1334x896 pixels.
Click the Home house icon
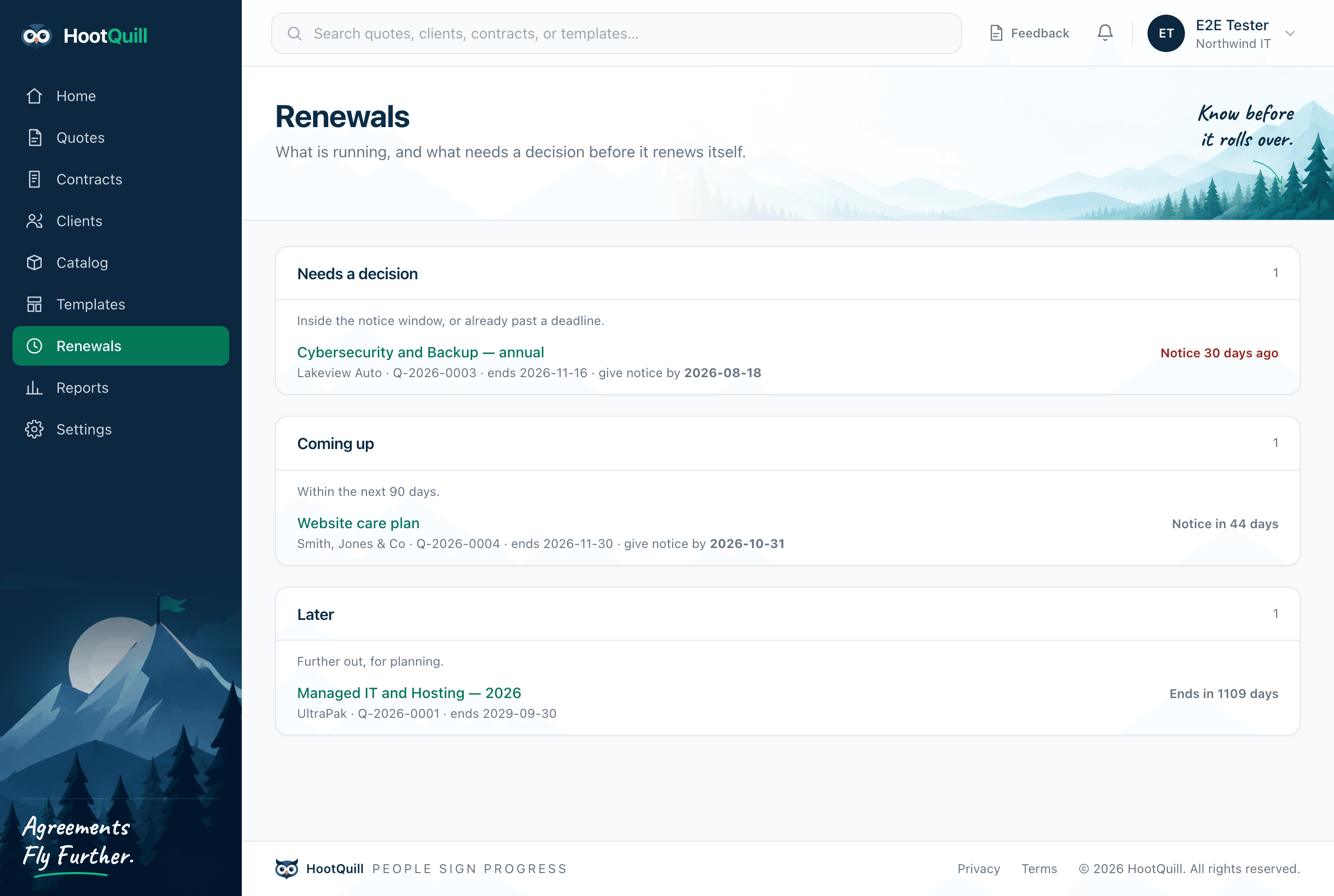coord(34,96)
